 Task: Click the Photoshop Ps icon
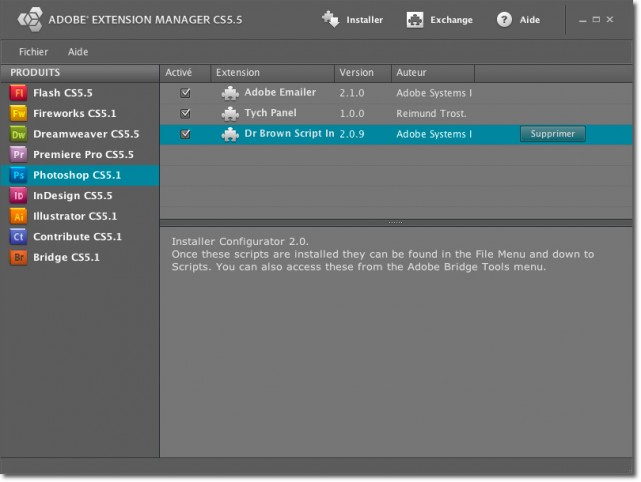[18, 175]
